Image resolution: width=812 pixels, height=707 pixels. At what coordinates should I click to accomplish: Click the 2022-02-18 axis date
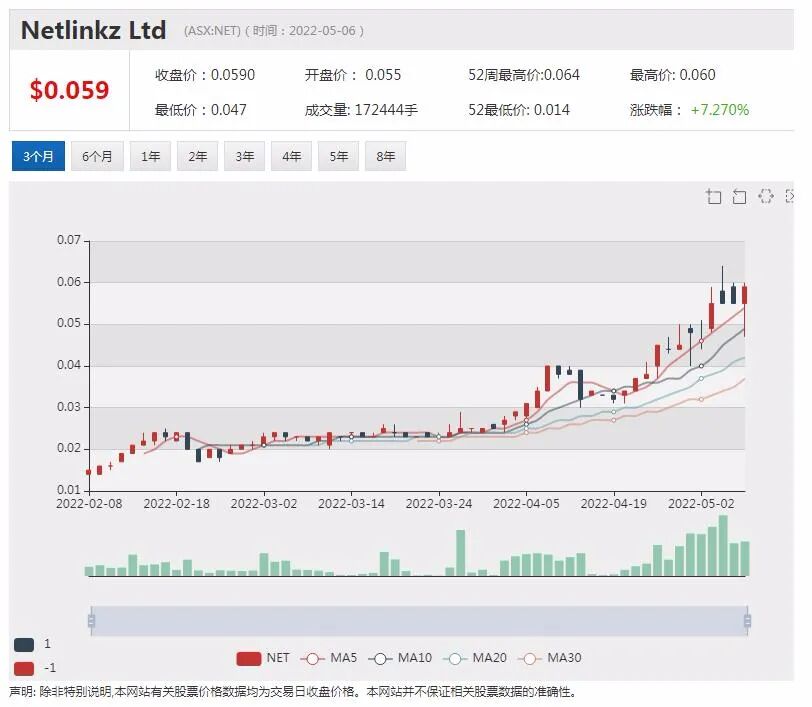177,504
